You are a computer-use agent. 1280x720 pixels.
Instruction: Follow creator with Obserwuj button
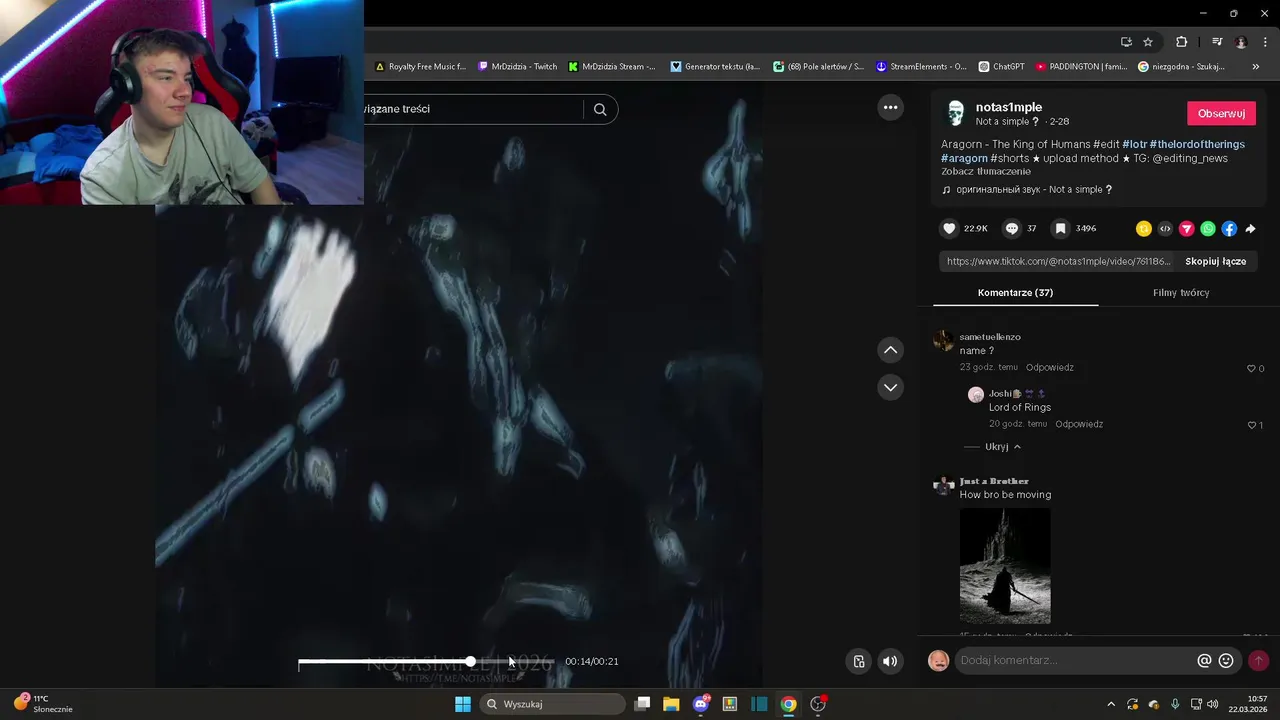(1221, 113)
